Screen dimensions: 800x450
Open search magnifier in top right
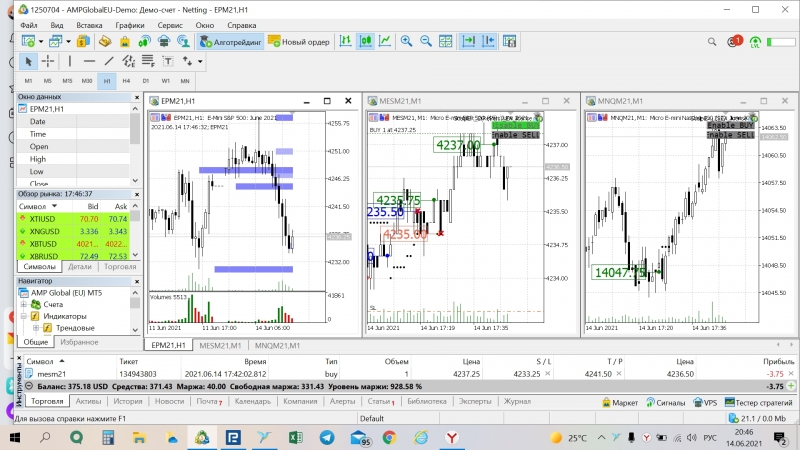[x=712, y=42]
